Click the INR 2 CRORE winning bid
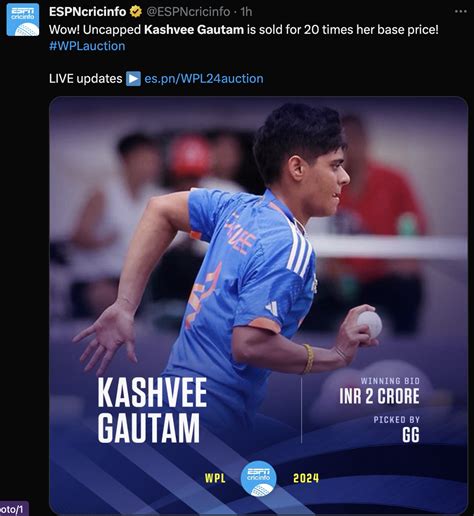This screenshot has height=516, width=474. pyautogui.click(x=379, y=396)
